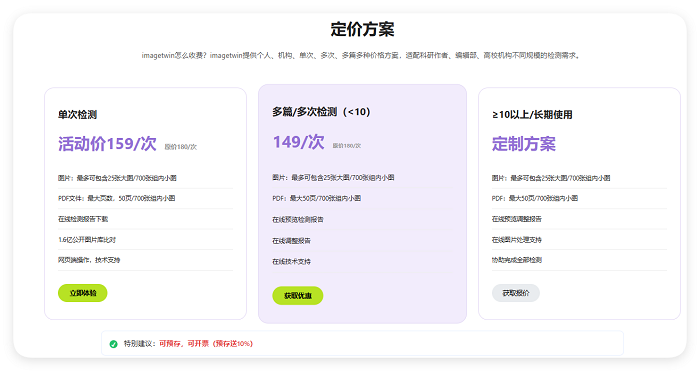Click 原价180/次 beside 活动价159/次
This screenshot has width=700, height=371.
click(x=180, y=147)
